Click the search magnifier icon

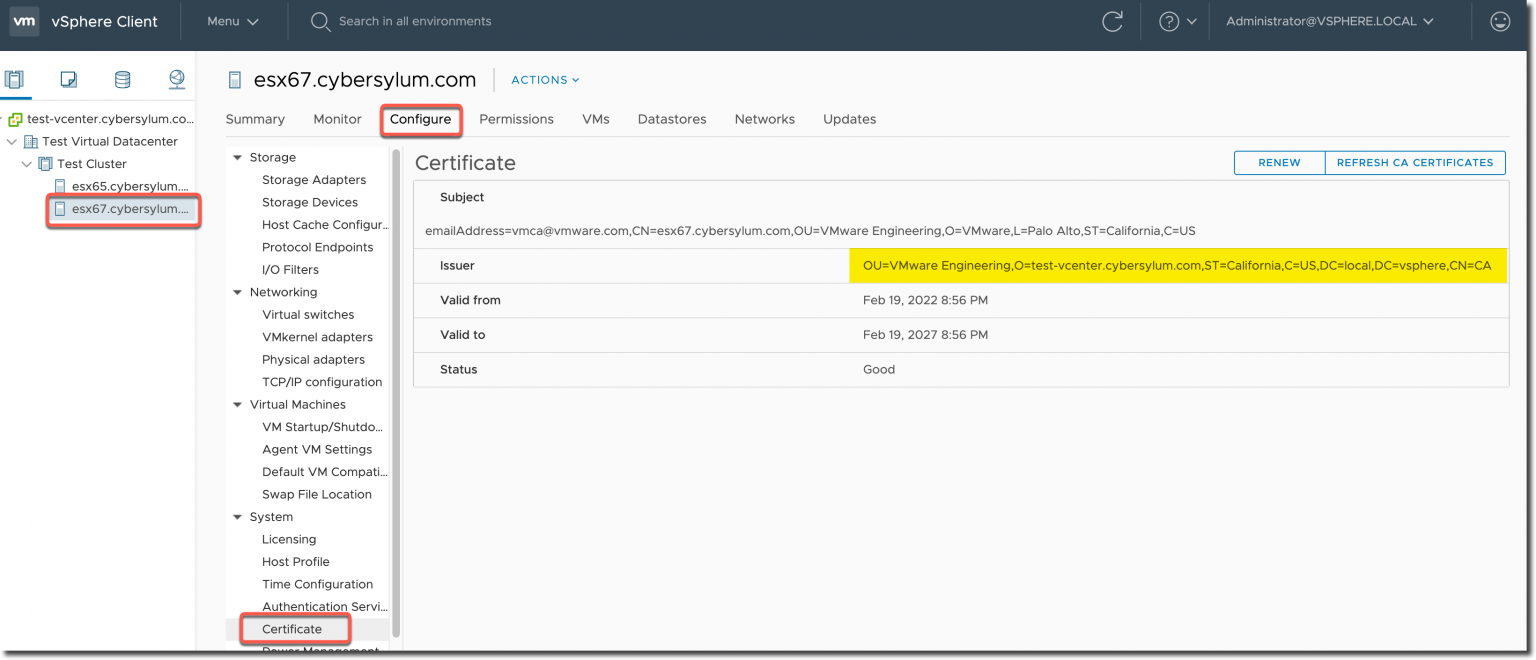(320, 21)
